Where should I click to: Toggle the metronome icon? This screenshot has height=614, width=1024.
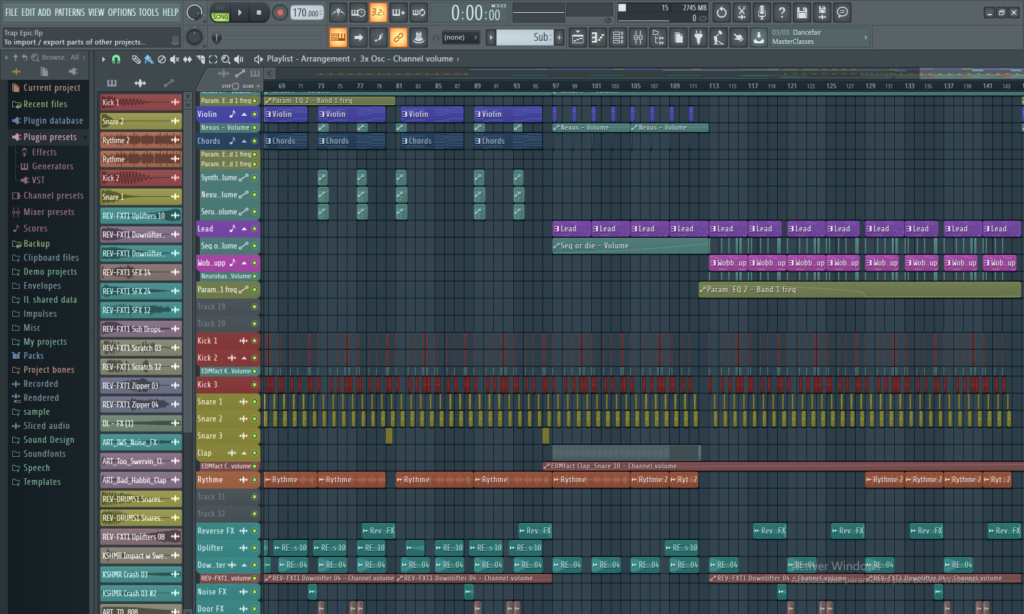coord(338,12)
